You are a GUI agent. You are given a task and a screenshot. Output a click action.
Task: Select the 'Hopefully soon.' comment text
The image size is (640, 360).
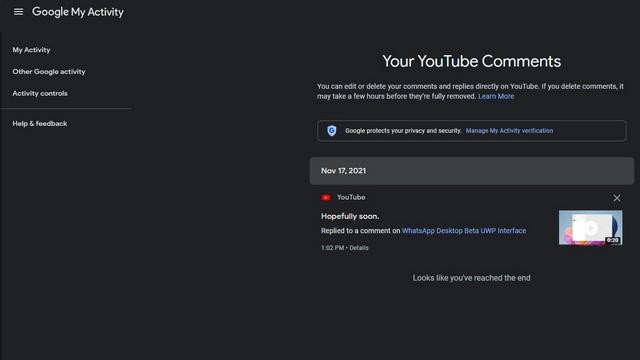(x=350, y=216)
